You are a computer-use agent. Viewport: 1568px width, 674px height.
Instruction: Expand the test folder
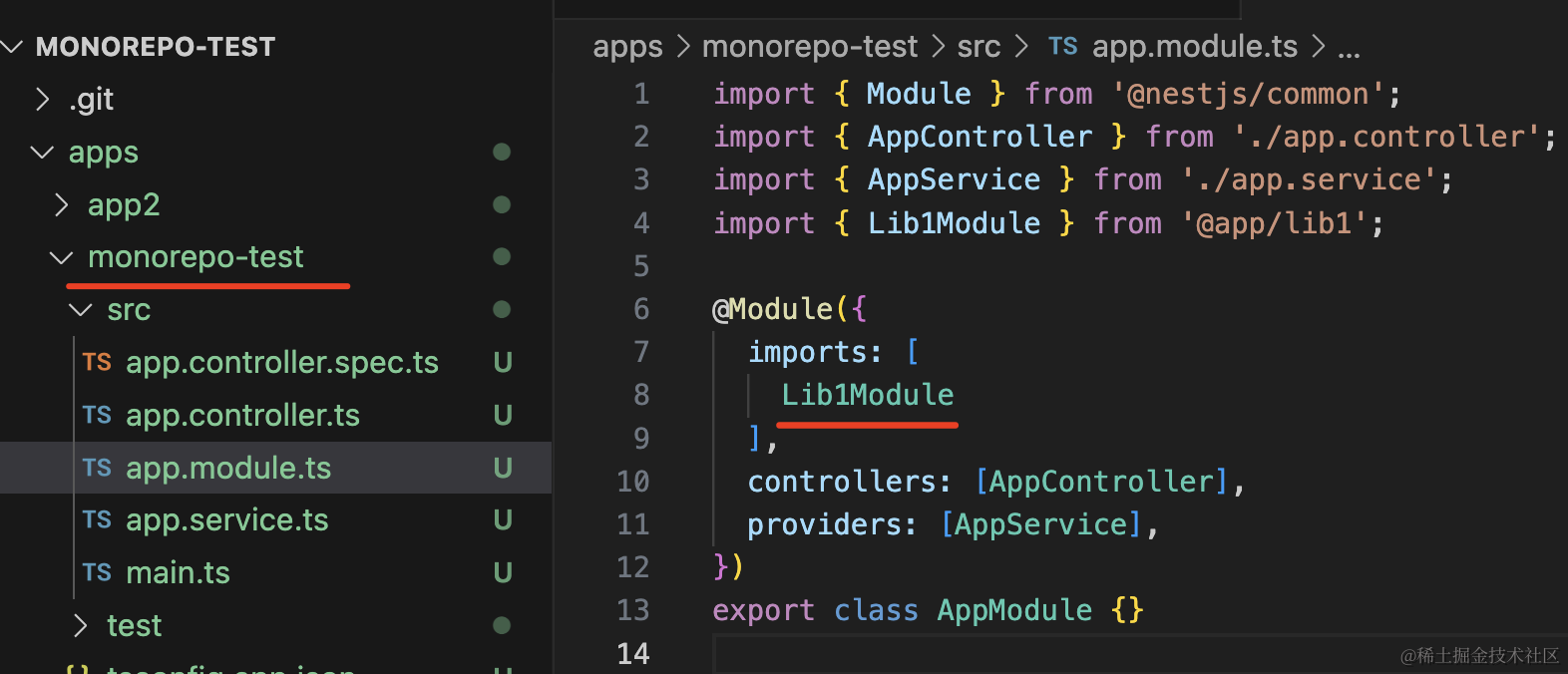(x=81, y=625)
